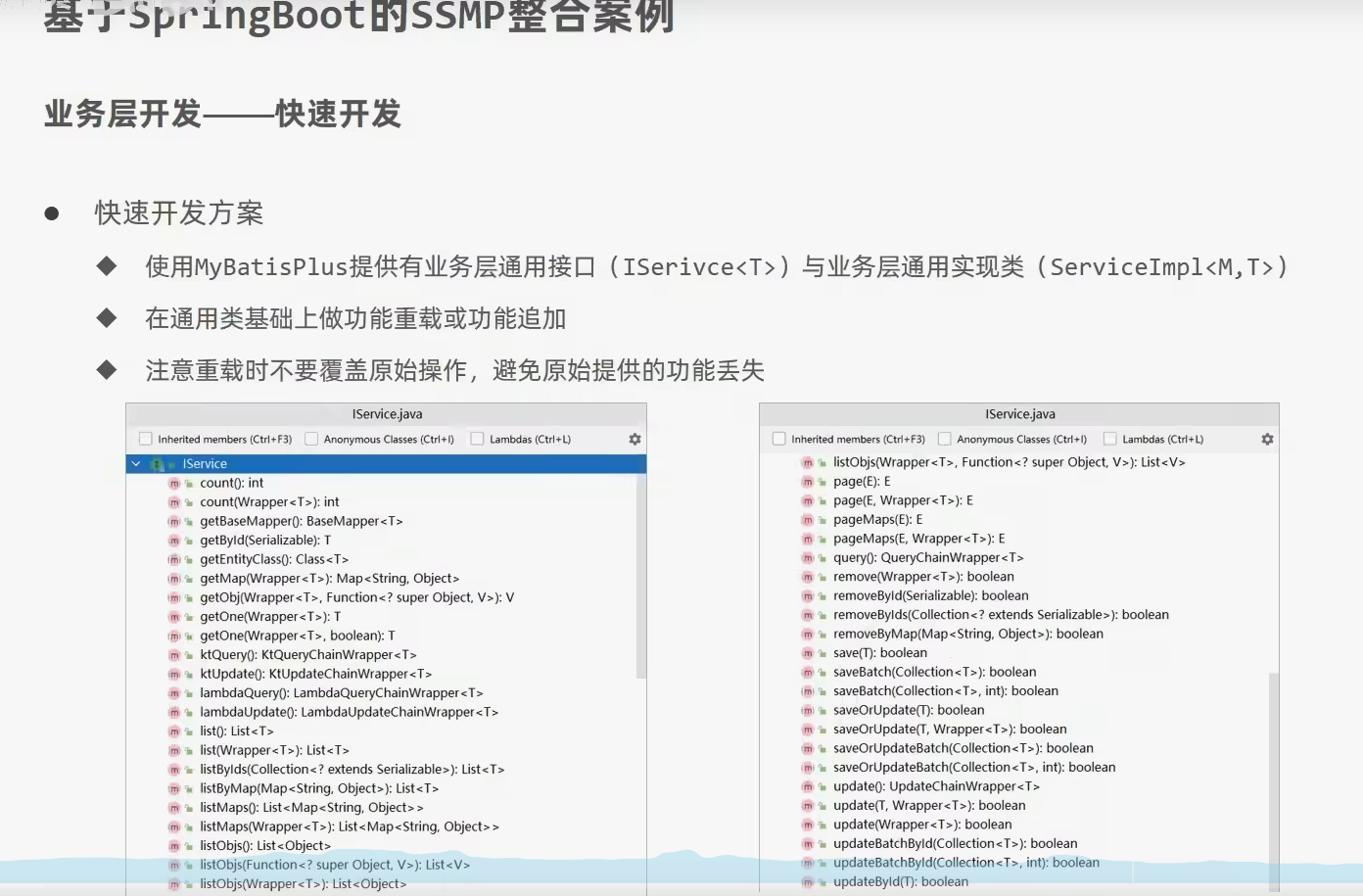Viewport: 1363px width, 896px height.
Task: Click the method icon beside removeById(Serializable)
Action: (x=808, y=596)
